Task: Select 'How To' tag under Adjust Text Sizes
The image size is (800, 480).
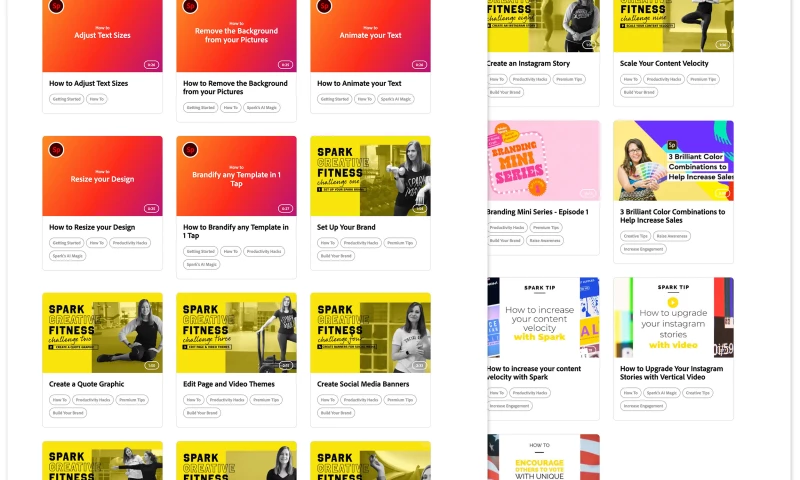Action: (x=96, y=99)
